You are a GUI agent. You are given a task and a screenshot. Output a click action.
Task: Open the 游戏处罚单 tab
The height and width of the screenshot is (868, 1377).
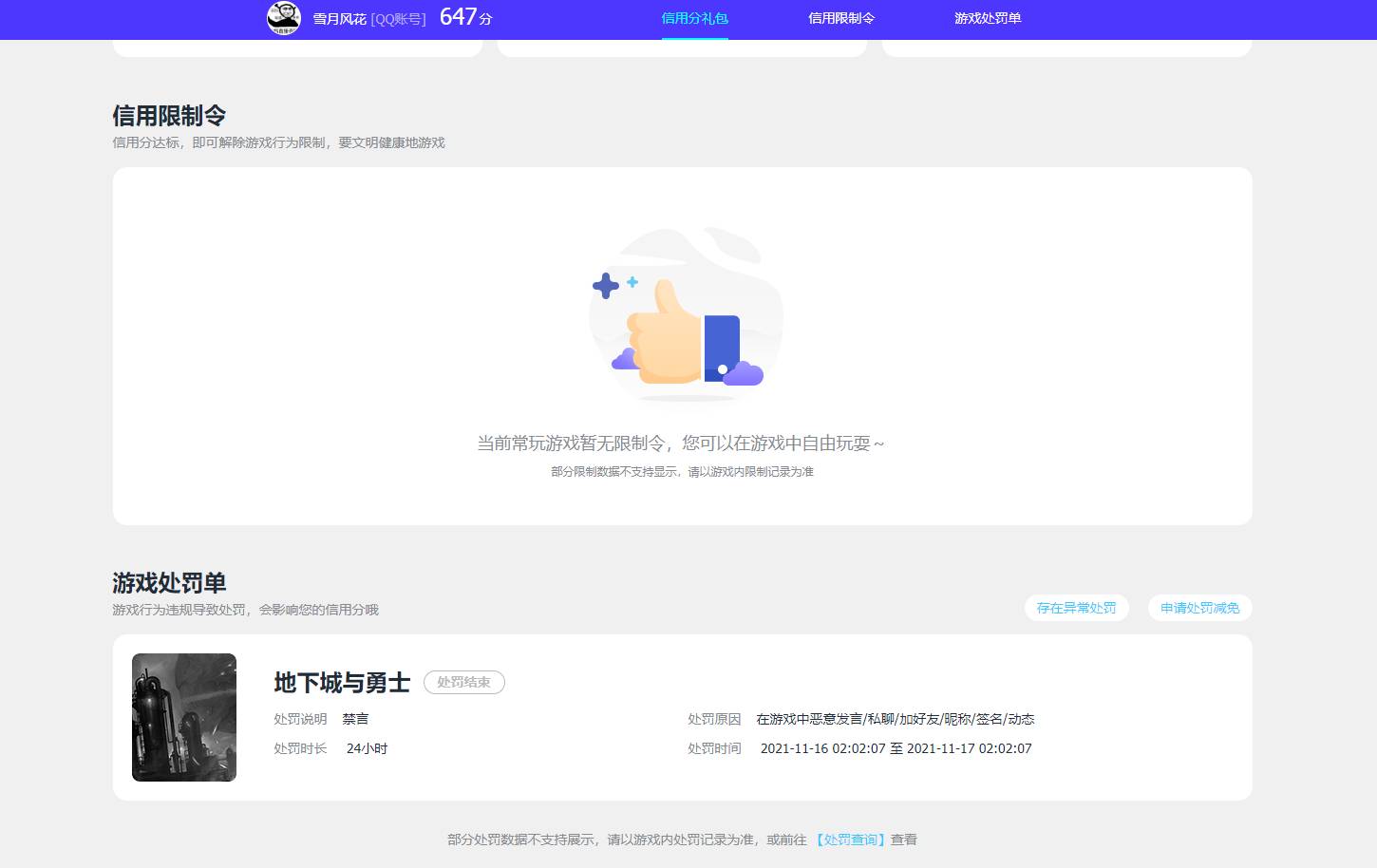987,18
